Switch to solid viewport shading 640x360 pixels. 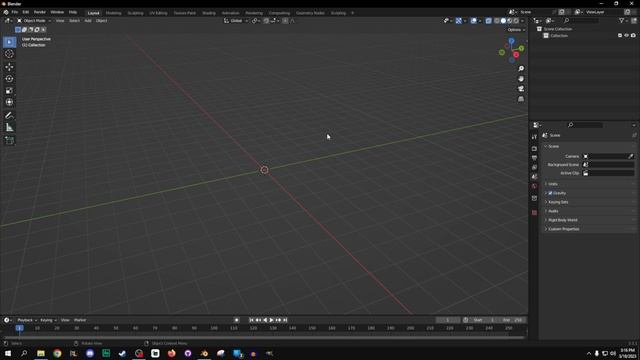pyautogui.click(x=503, y=21)
